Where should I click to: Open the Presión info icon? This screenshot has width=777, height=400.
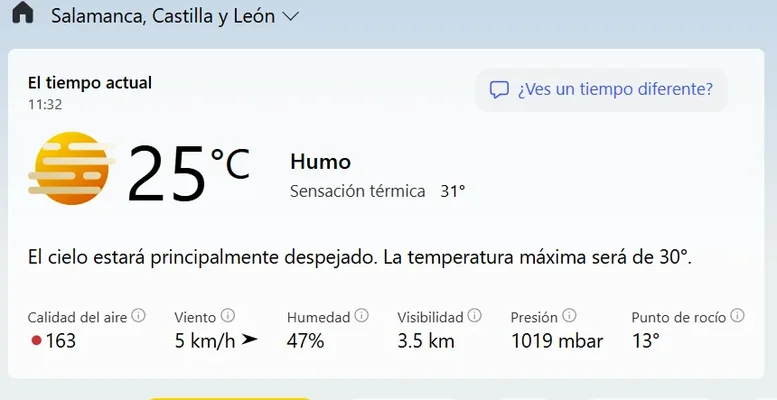[569, 316]
